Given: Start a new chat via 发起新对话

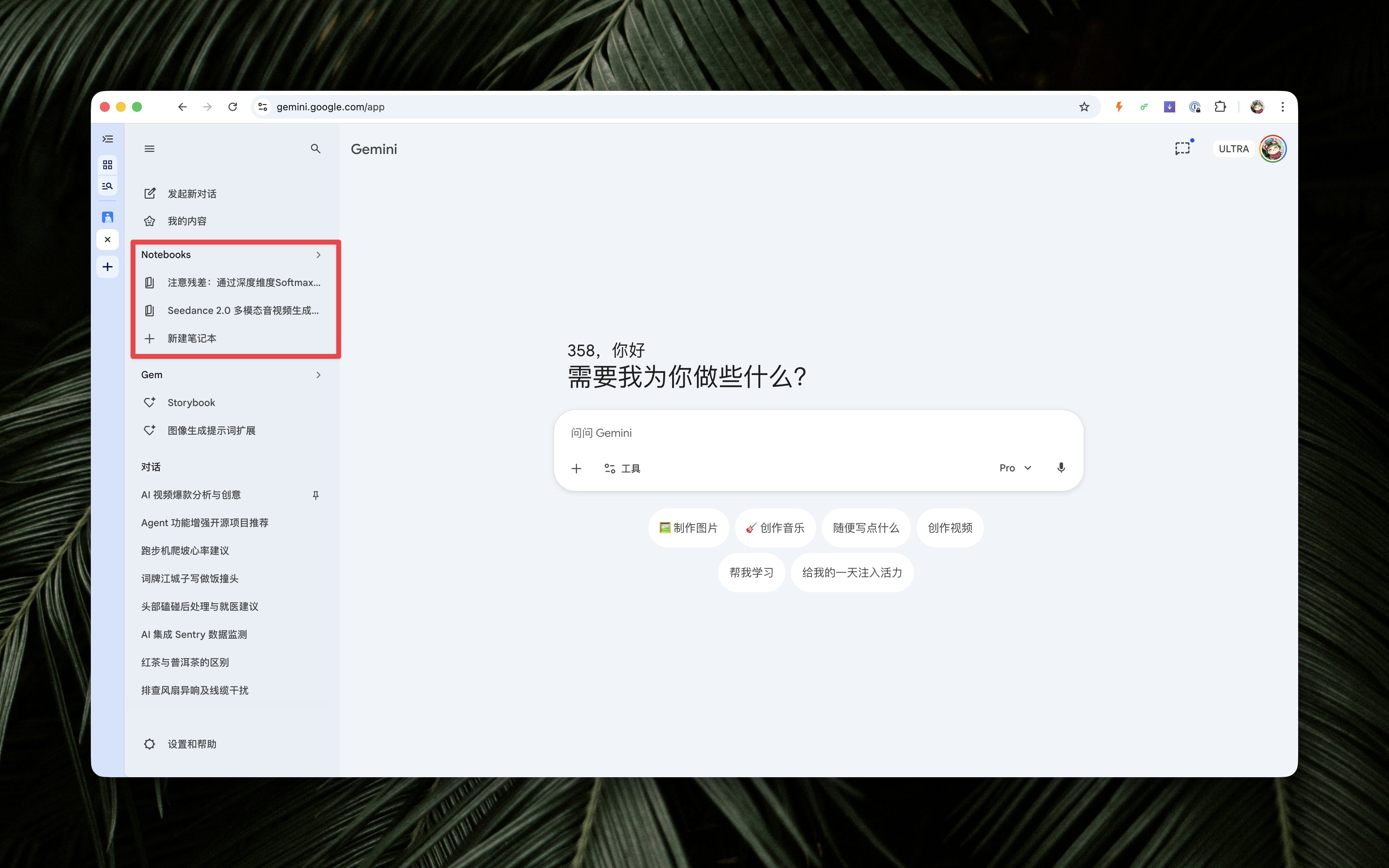Looking at the screenshot, I should point(192,194).
